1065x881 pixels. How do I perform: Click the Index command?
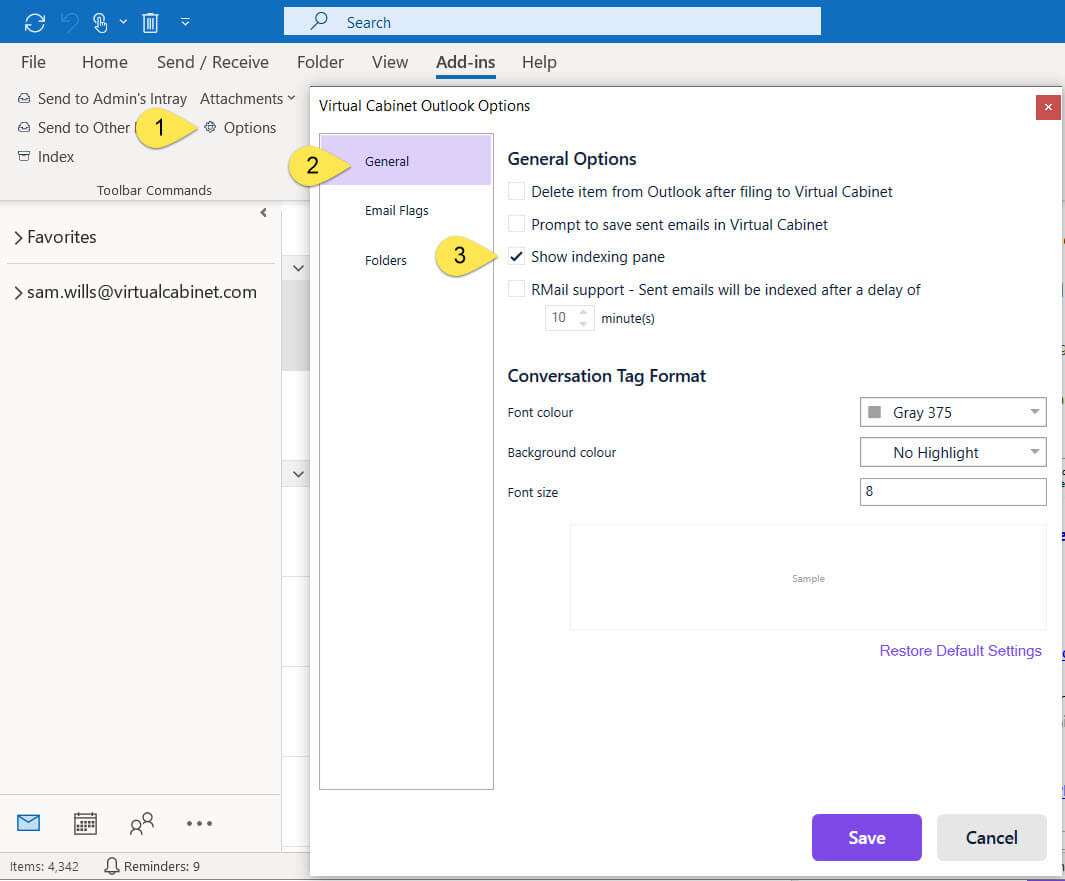(x=55, y=156)
